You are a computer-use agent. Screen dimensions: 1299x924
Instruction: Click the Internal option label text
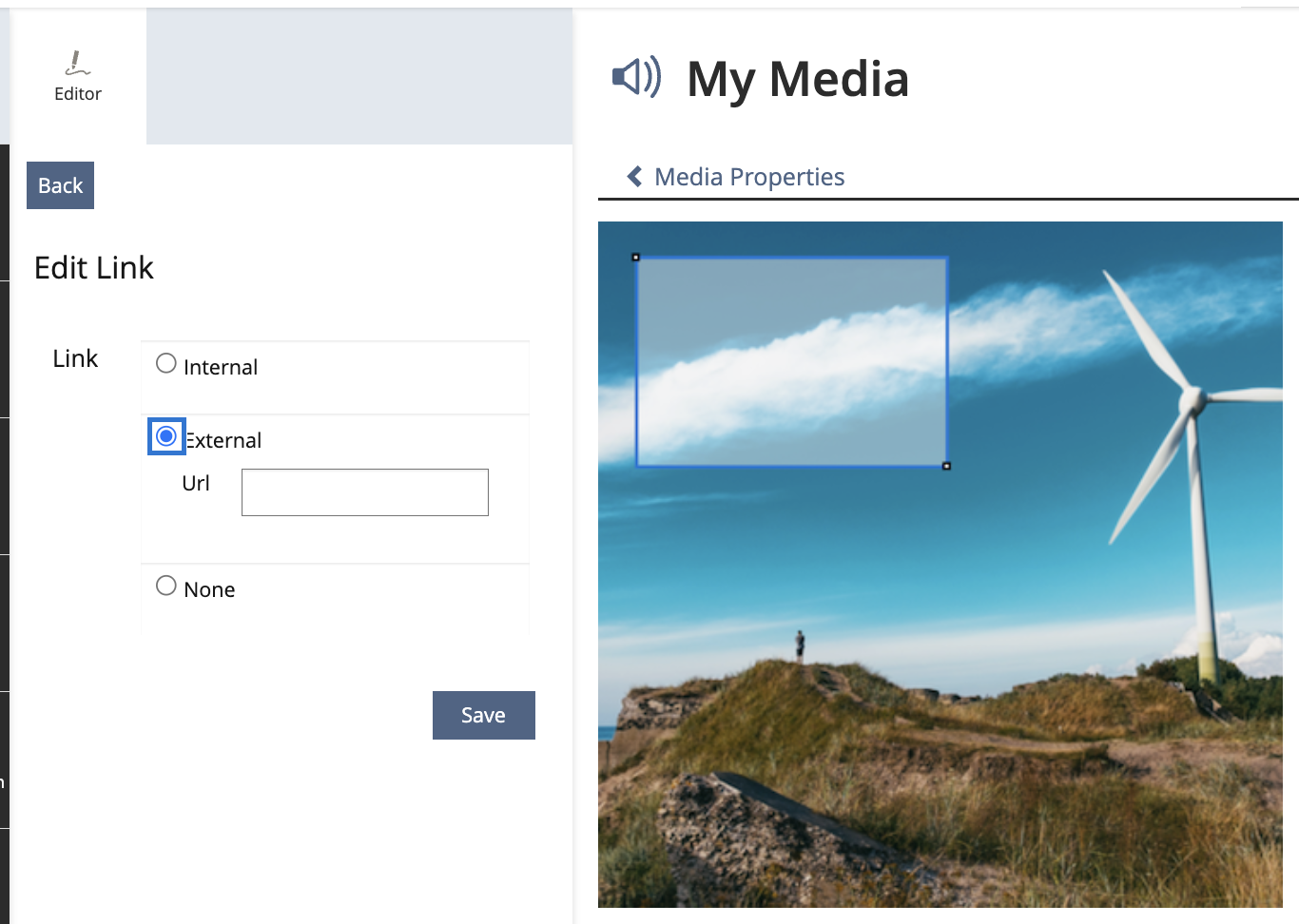click(x=221, y=368)
